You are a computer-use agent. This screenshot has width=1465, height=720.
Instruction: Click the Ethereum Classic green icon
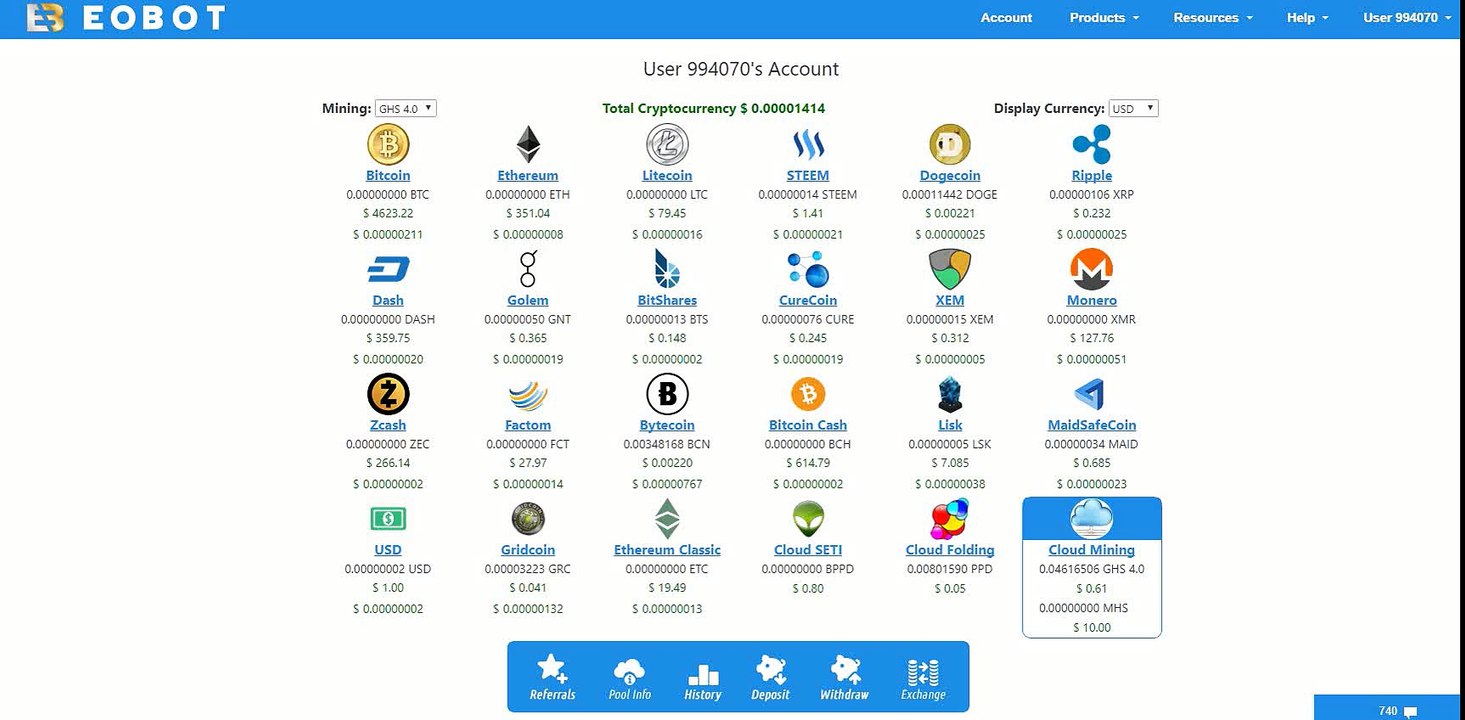pyautogui.click(x=667, y=519)
